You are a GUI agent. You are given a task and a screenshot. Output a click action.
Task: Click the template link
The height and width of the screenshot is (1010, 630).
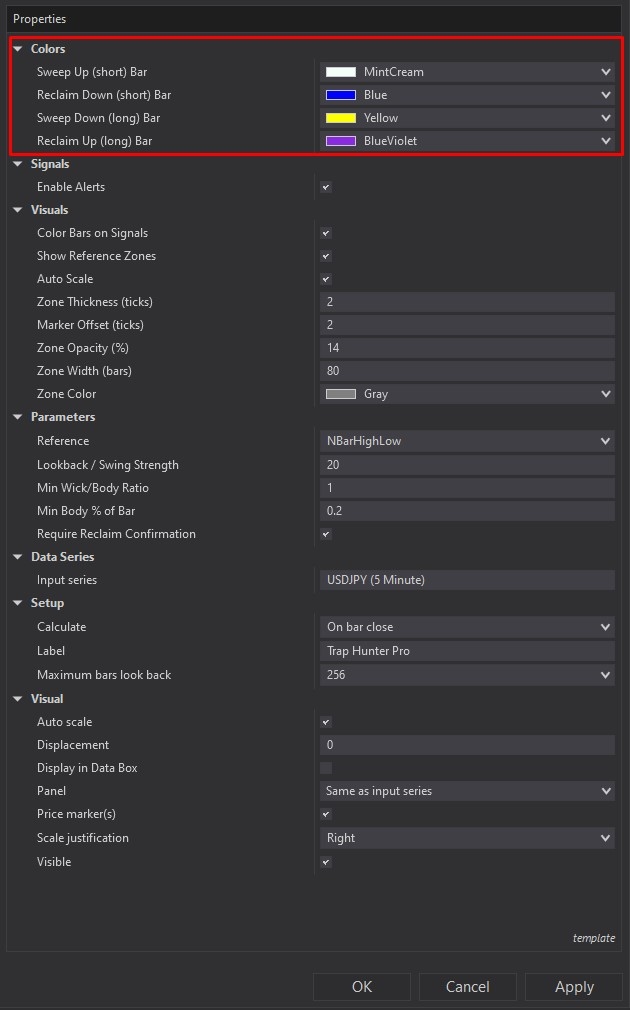point(593,938)
